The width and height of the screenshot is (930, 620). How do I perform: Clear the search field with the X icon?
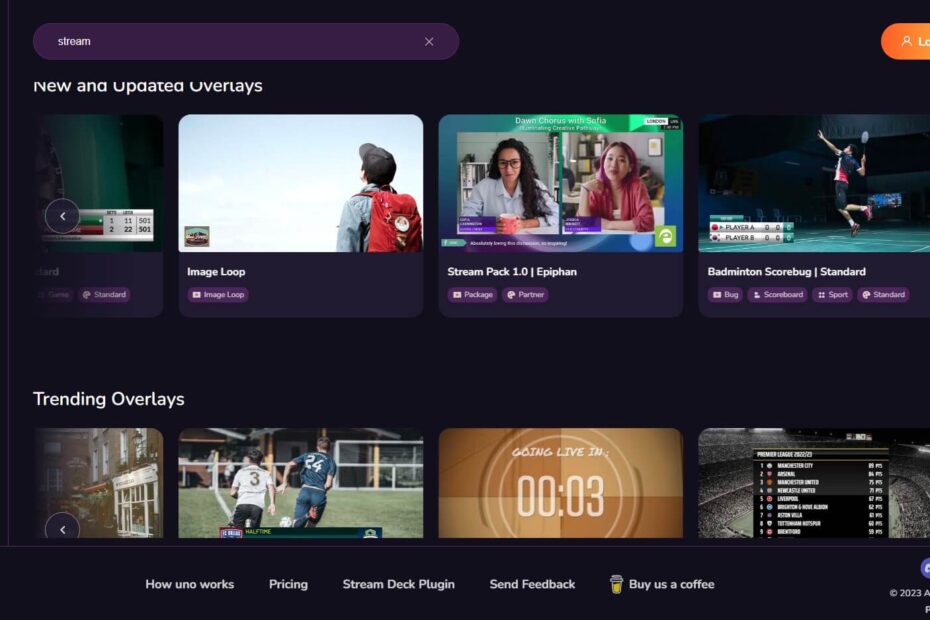coord(429,42)
